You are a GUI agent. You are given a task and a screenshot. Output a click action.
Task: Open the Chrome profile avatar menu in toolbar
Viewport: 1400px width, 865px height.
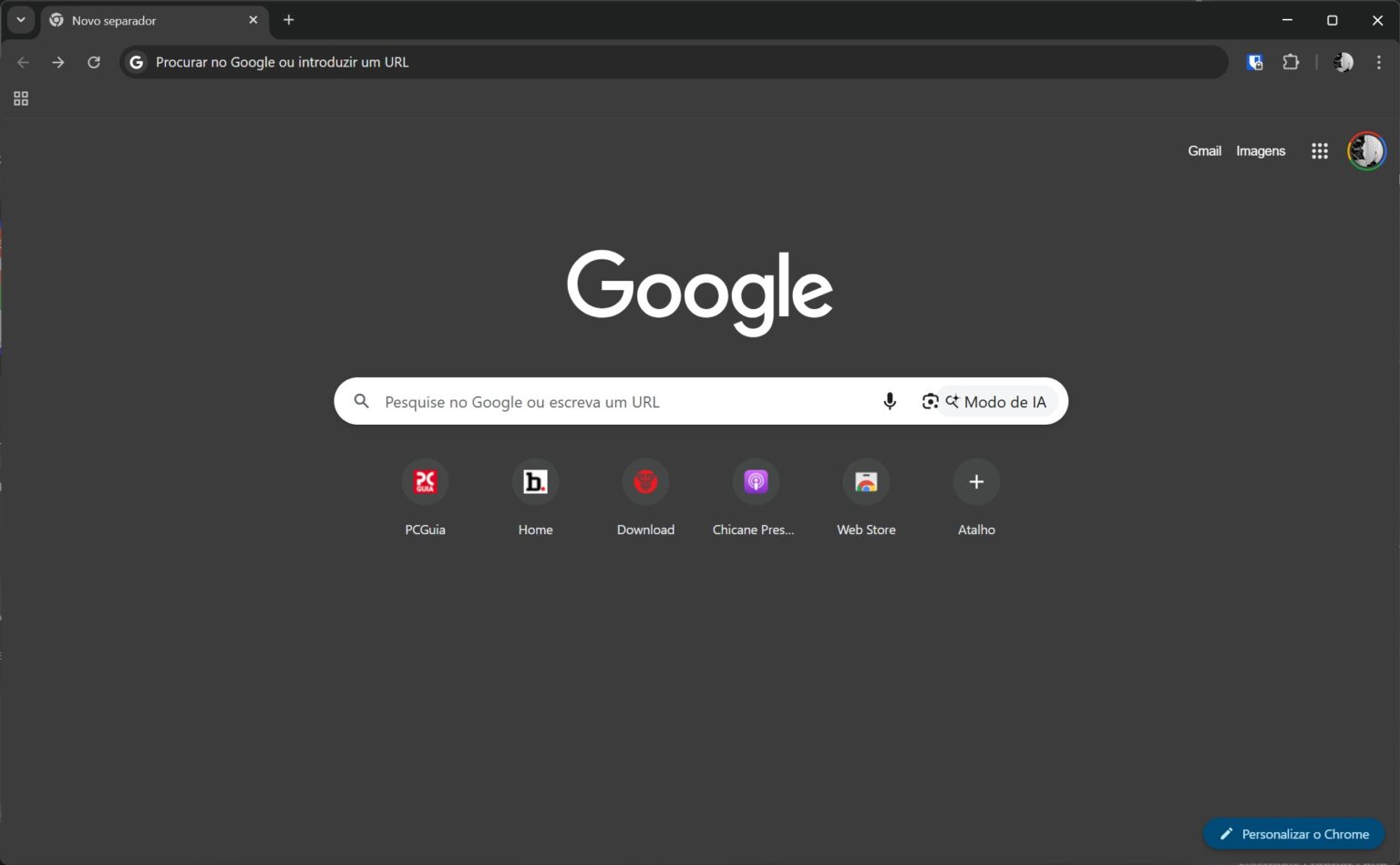tap(1343, 62)
